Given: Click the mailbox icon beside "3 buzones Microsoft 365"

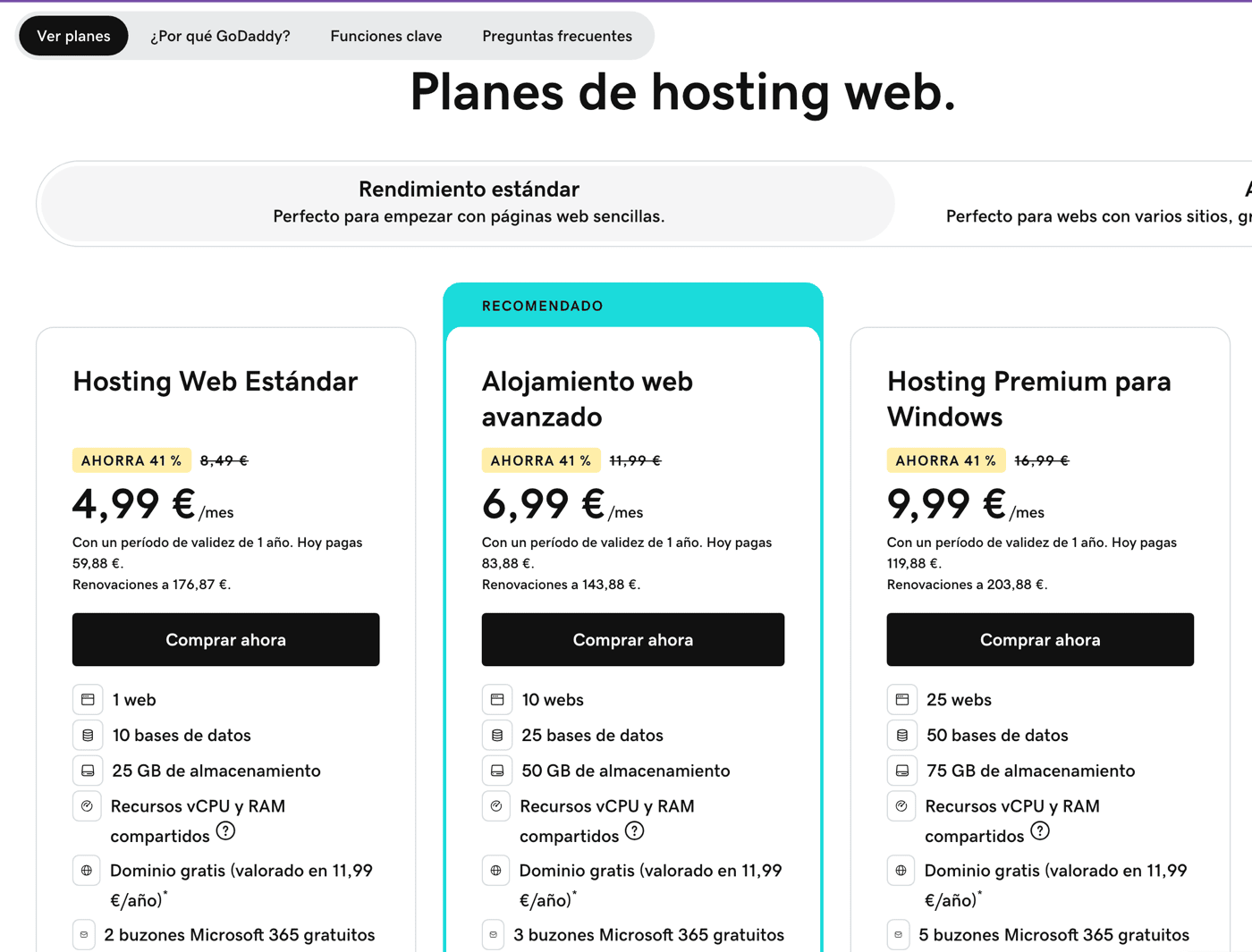Looking at the screenshot, I should (x=494, y=935).
